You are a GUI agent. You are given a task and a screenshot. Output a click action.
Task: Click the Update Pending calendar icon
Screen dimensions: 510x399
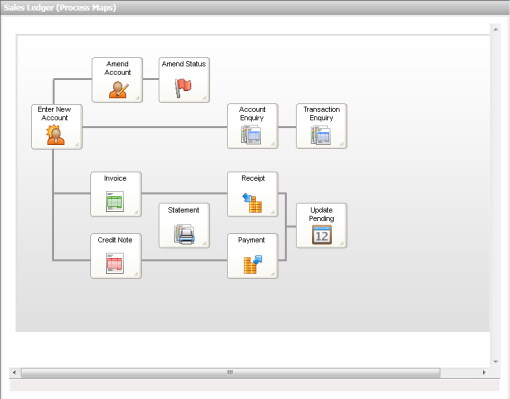pyautogui.click(x=322, y=235)
